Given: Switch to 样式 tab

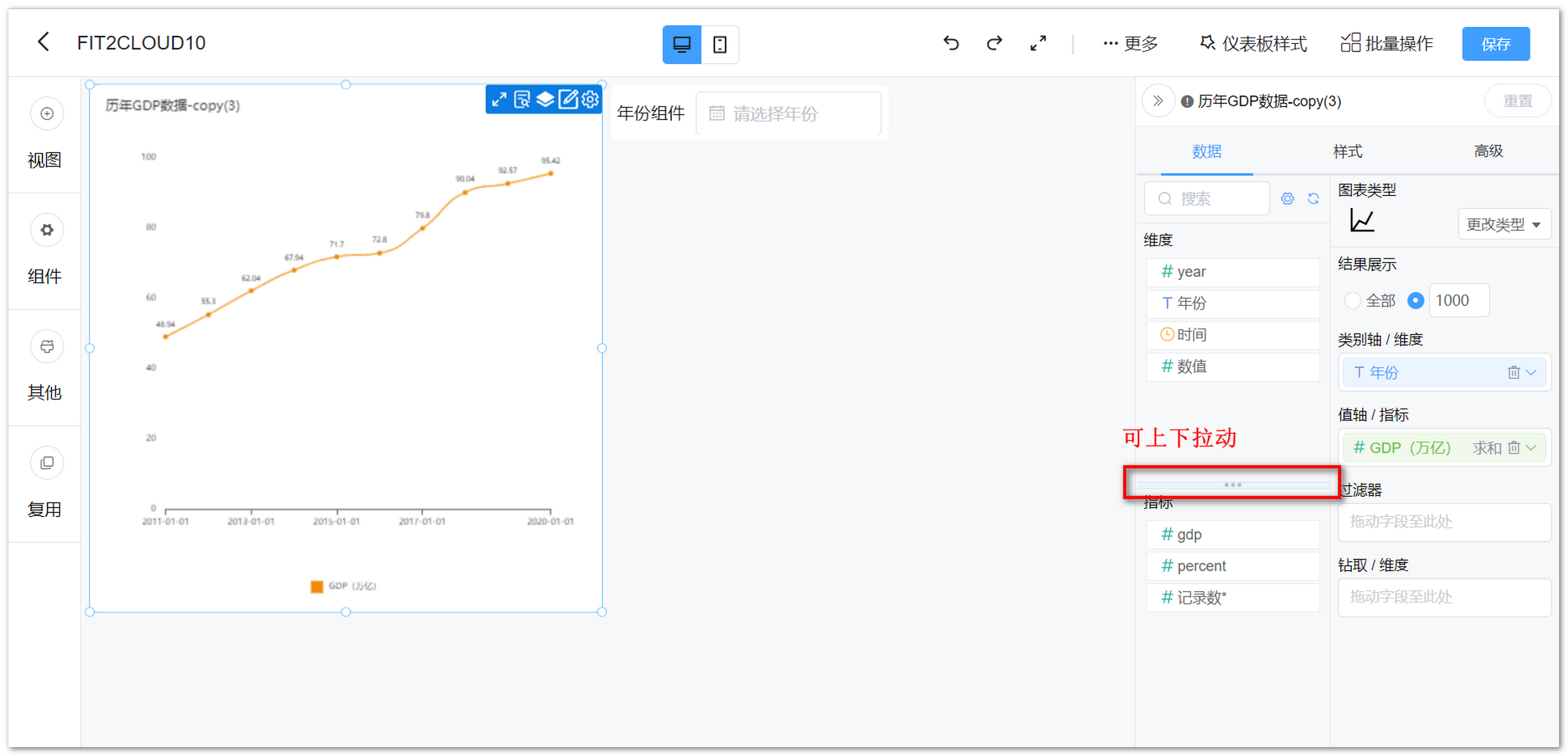Looking at the screenshot, I should tap(1347, 151).
